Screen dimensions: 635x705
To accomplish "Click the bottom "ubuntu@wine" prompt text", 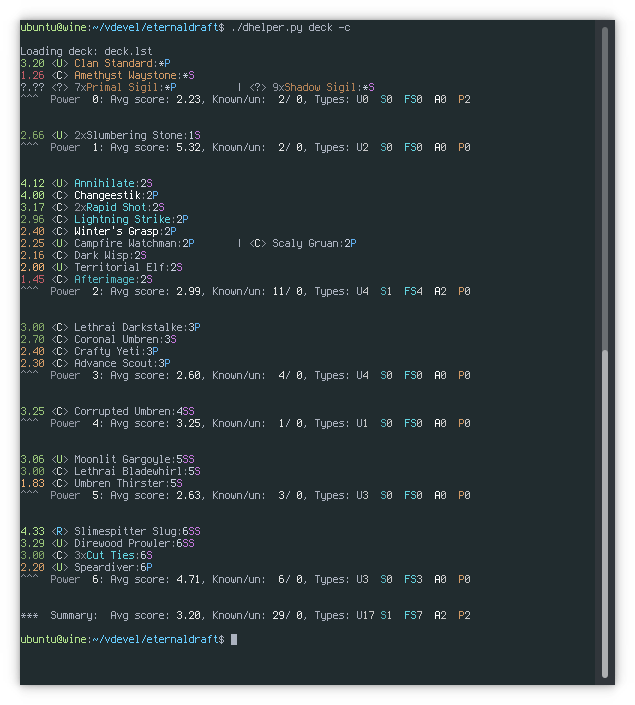I will tap(53, 639).
